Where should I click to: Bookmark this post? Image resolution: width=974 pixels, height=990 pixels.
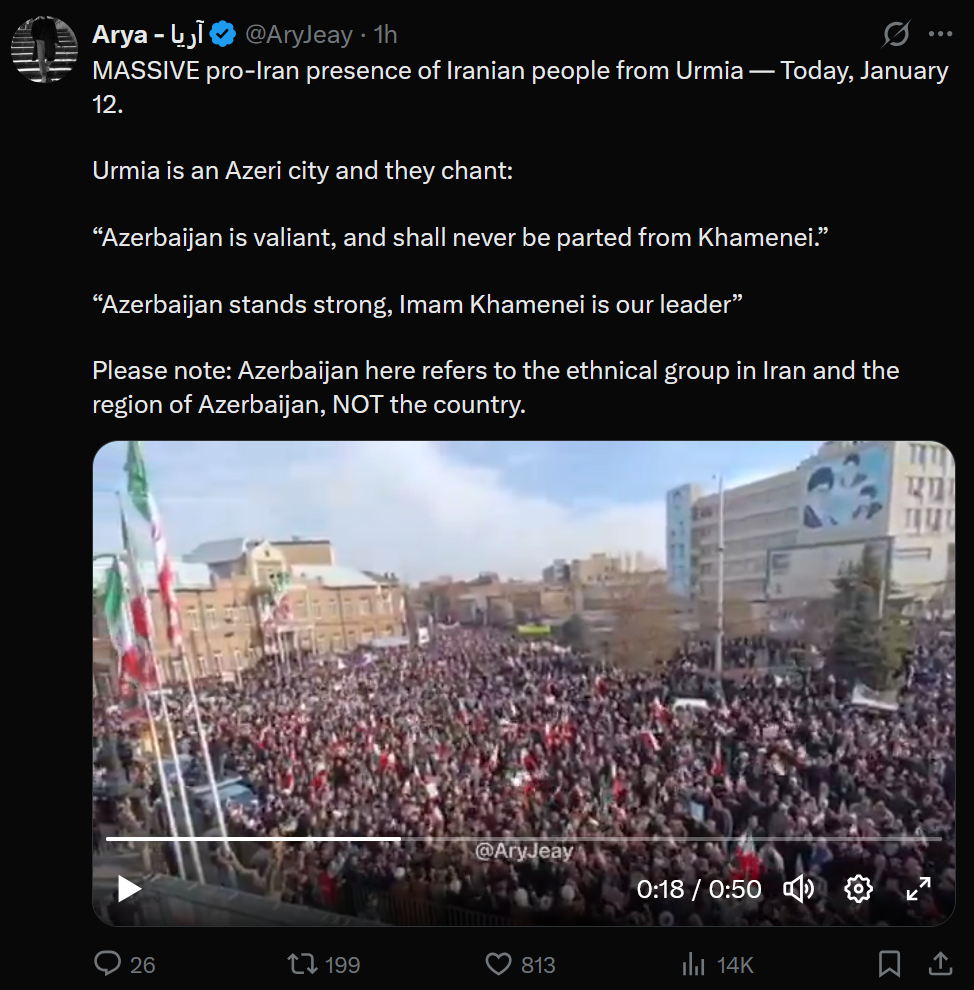[889, 964]
